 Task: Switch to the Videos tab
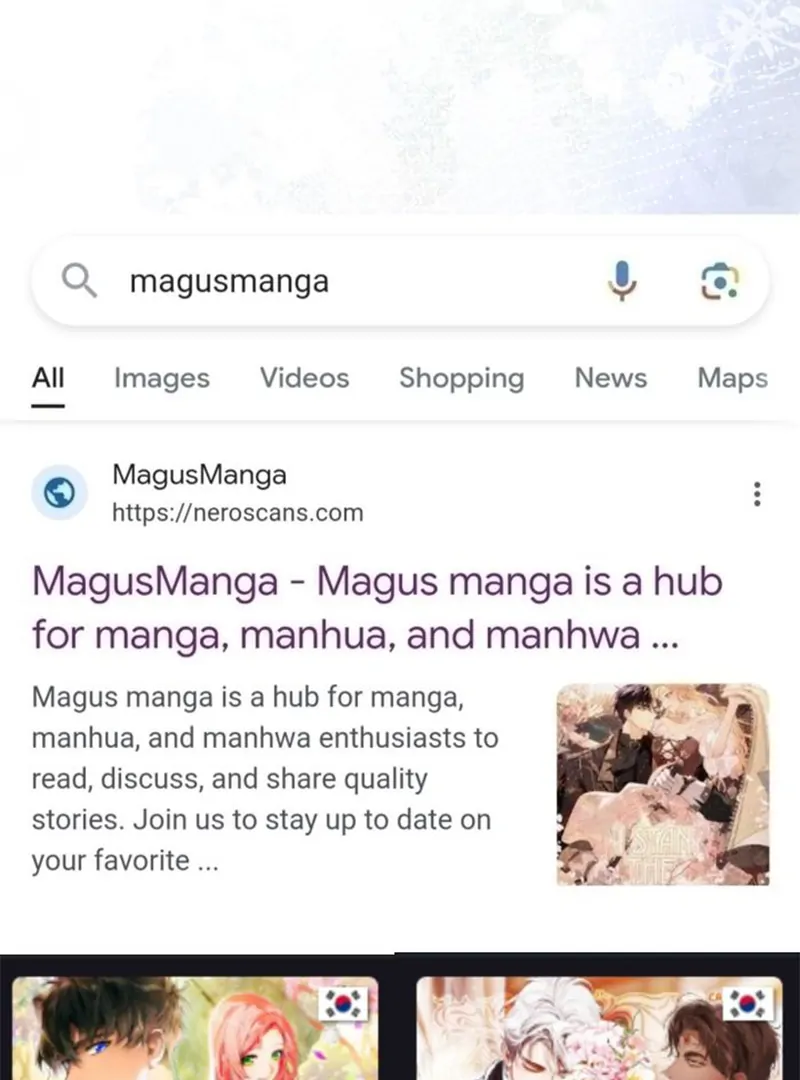pos(305,378)
